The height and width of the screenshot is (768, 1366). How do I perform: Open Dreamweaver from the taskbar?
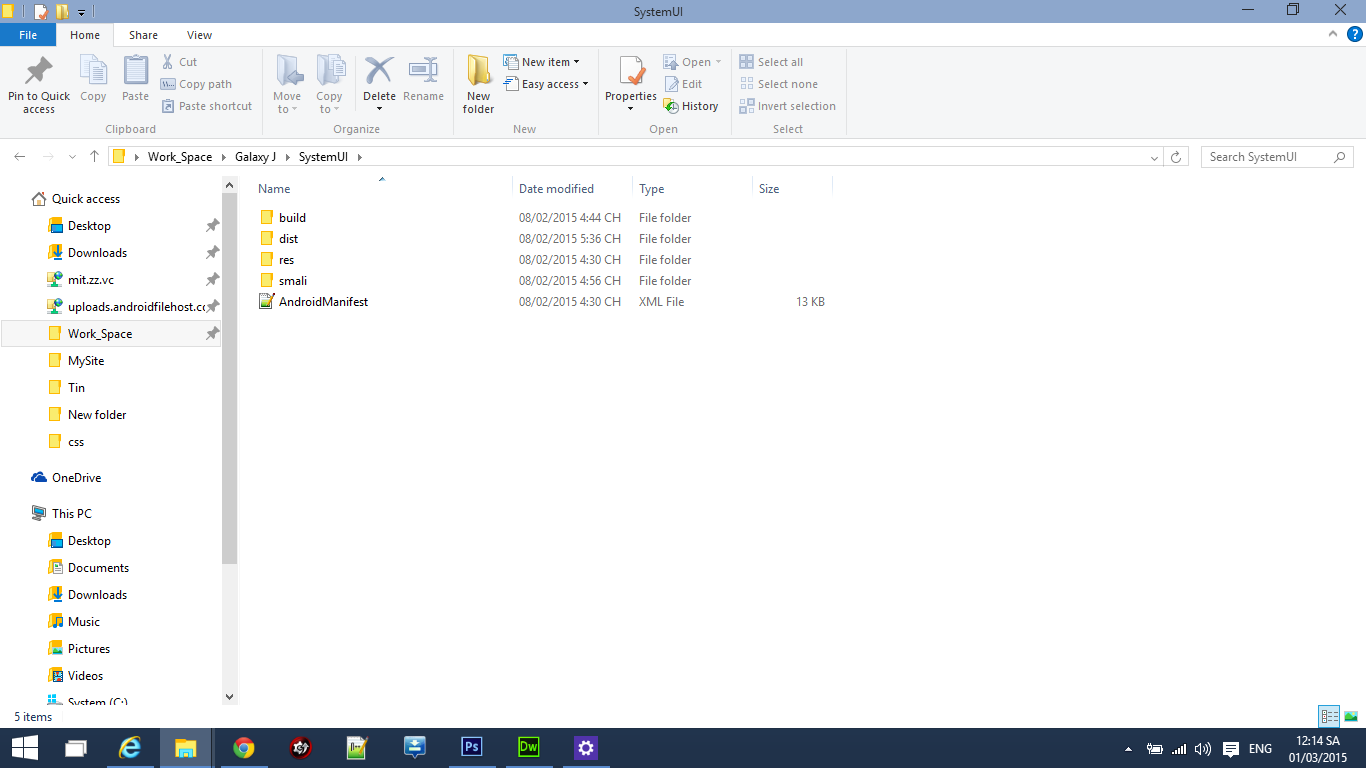click(529, 747)
